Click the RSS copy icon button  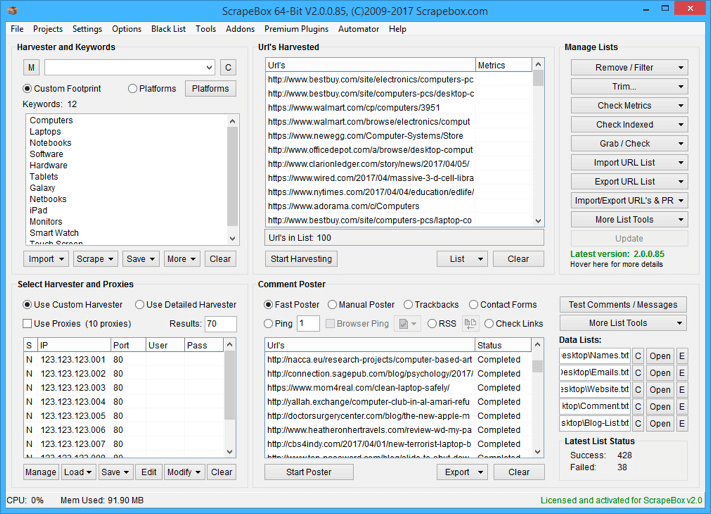pyautogui.click(x=470, y=324)
